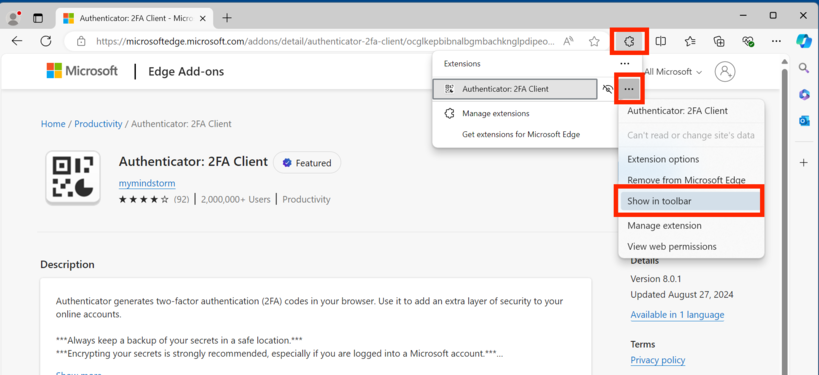Select Authenticator: 2FA Client in extensions list
The image size is (819, 375).
[514, 89]
